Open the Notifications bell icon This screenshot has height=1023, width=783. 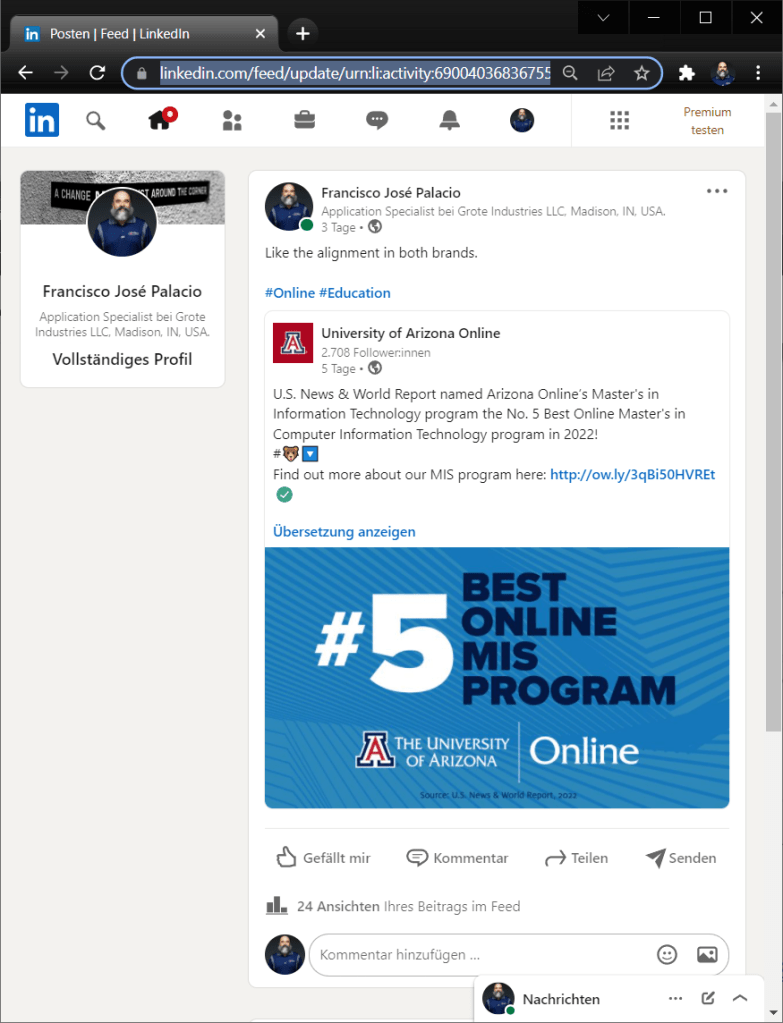point(449,121)
